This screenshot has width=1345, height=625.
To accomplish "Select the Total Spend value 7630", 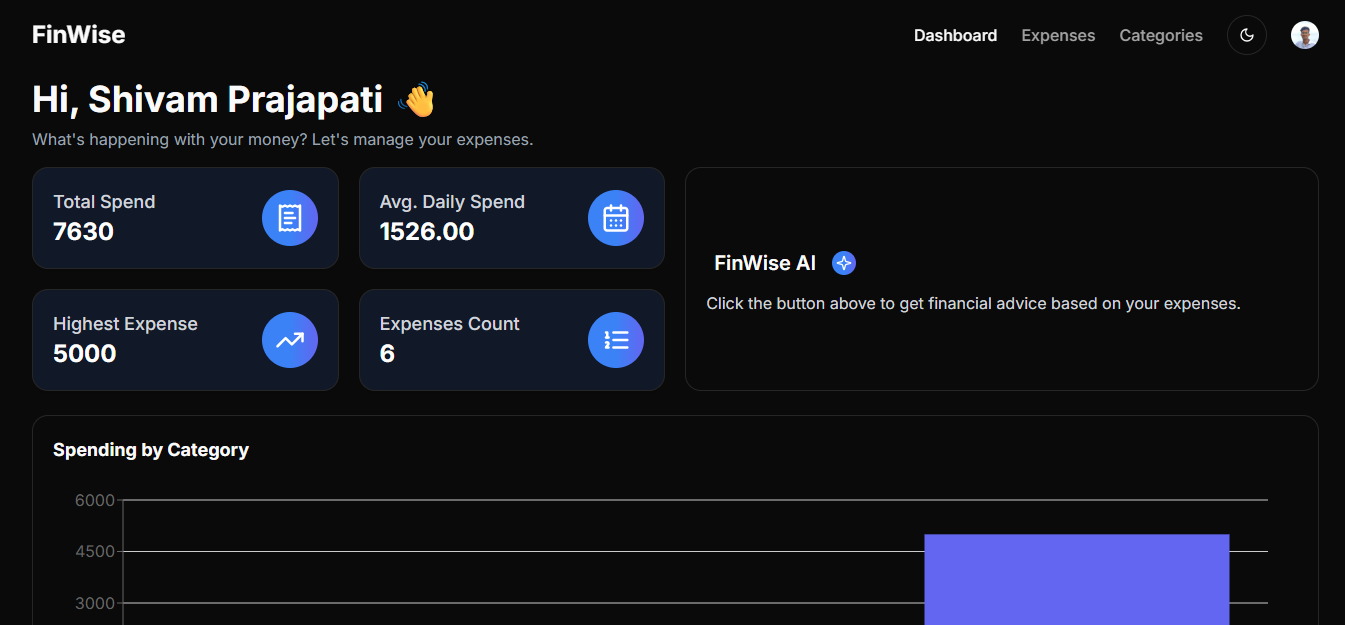I will [x=84, y=232].
